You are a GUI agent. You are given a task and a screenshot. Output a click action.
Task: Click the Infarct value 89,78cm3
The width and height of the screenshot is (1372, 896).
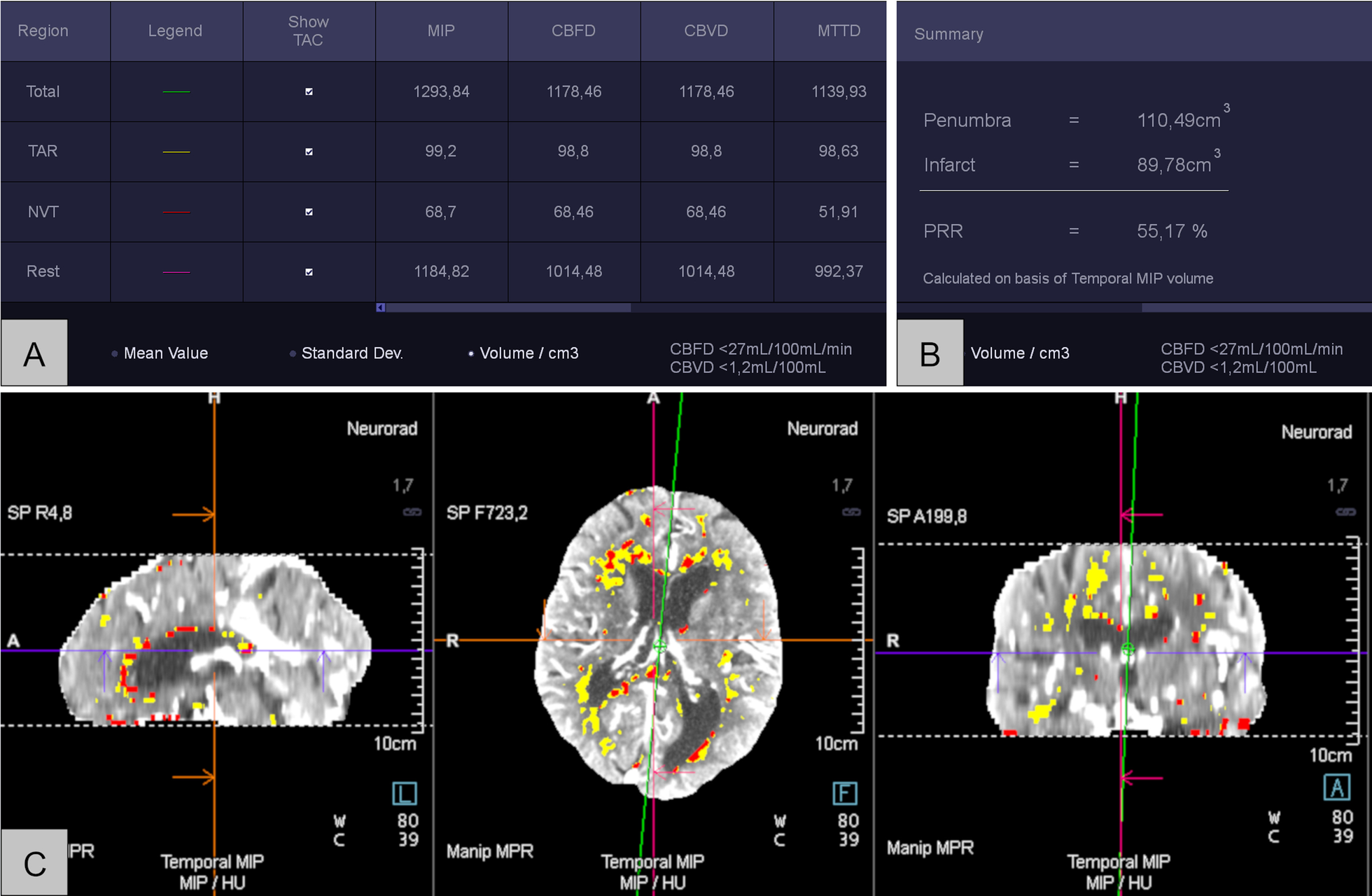tap(1179, 162)
